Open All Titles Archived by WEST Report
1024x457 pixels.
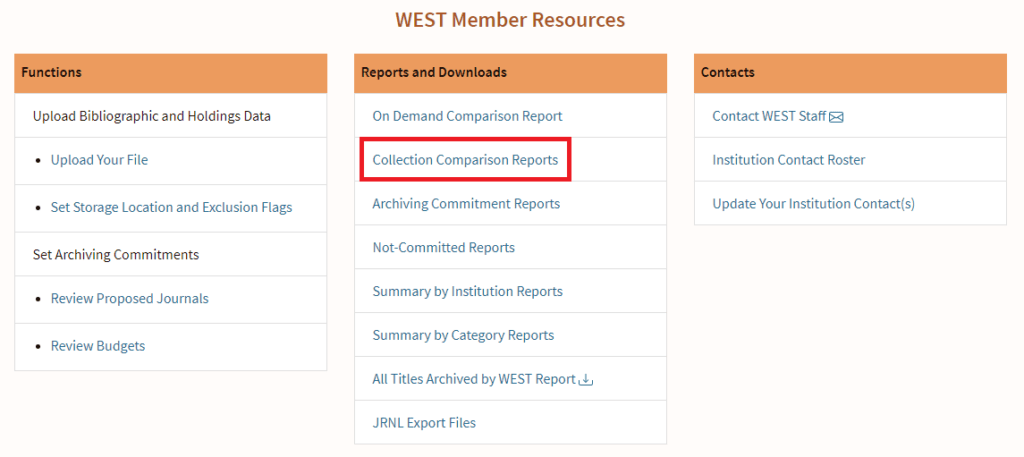[x=474, y=379]
